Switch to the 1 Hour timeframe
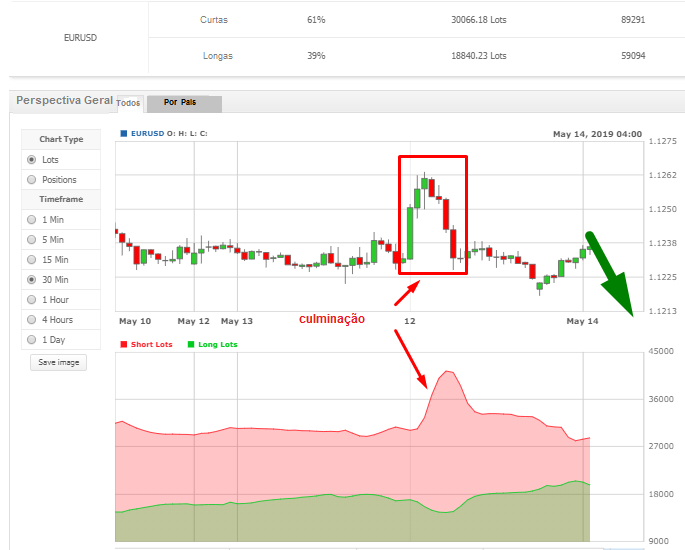 [32, 300]
